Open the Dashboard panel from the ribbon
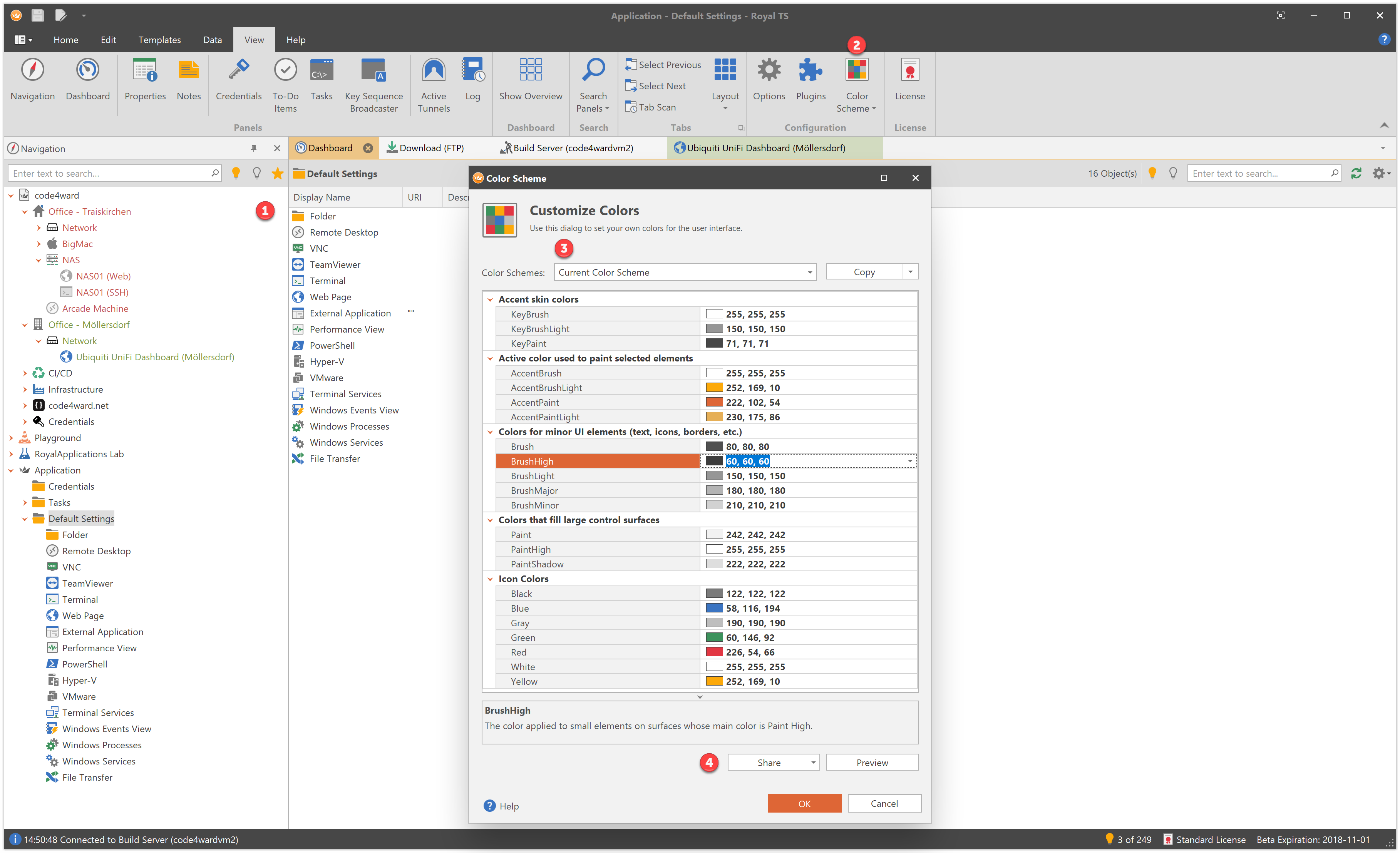 [x=87, y=80]
